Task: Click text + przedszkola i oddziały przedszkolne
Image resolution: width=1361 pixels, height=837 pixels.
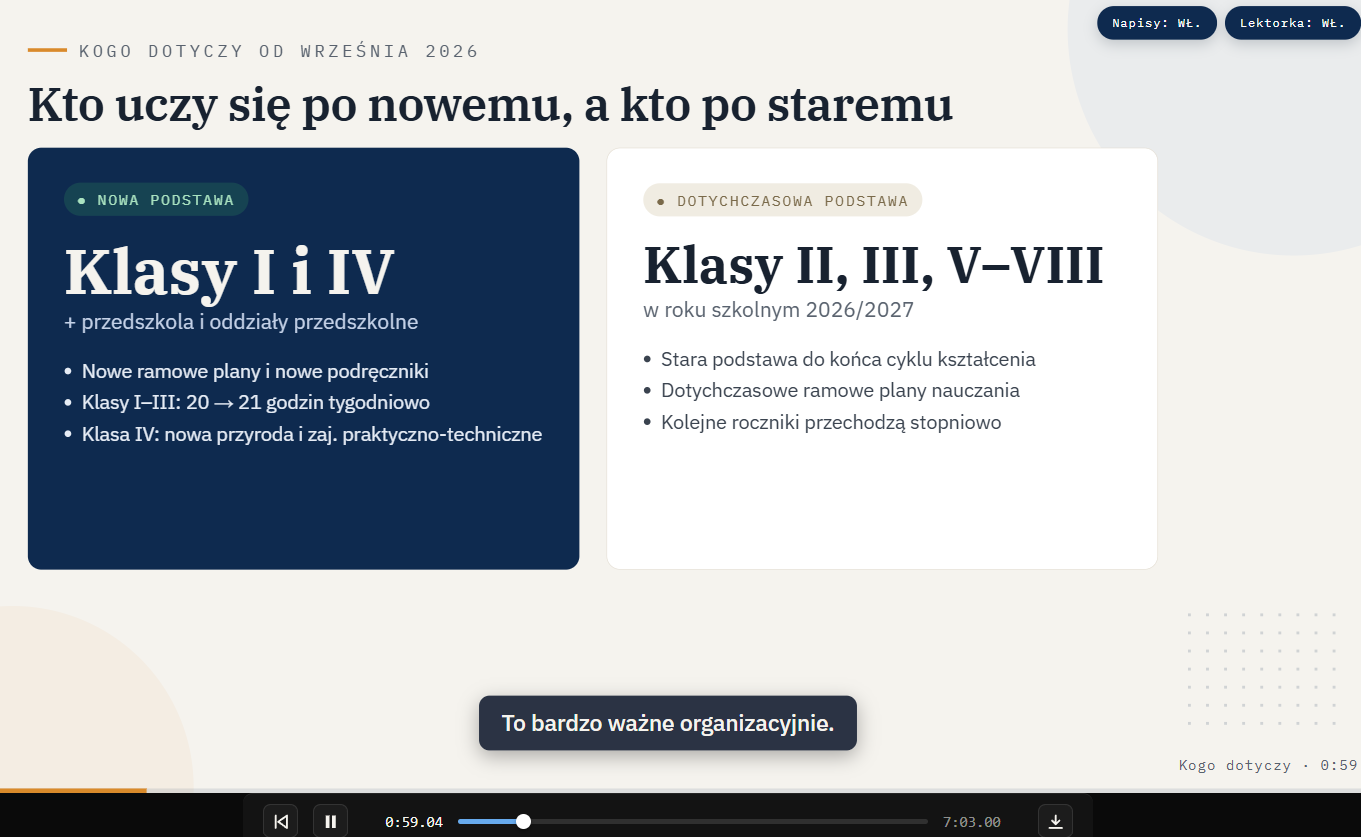Action: (241, 322)
